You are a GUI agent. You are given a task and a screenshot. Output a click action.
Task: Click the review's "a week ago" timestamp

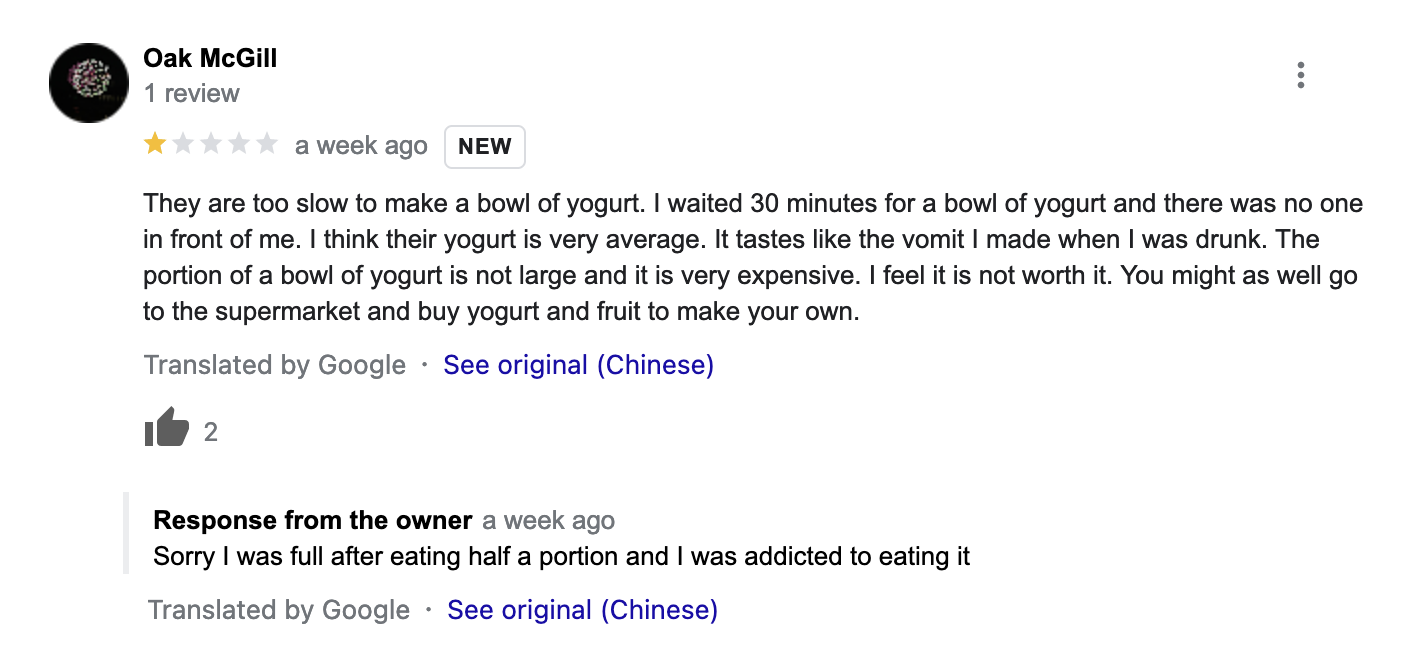click(x=361, y=146)
